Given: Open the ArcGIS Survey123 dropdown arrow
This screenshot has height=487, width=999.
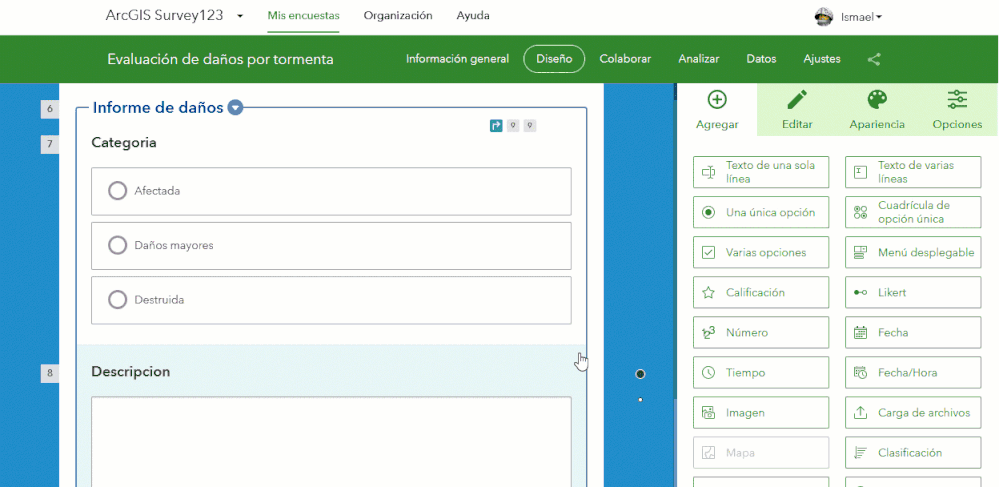Looking at the screenshot, I should coord(240,16).
